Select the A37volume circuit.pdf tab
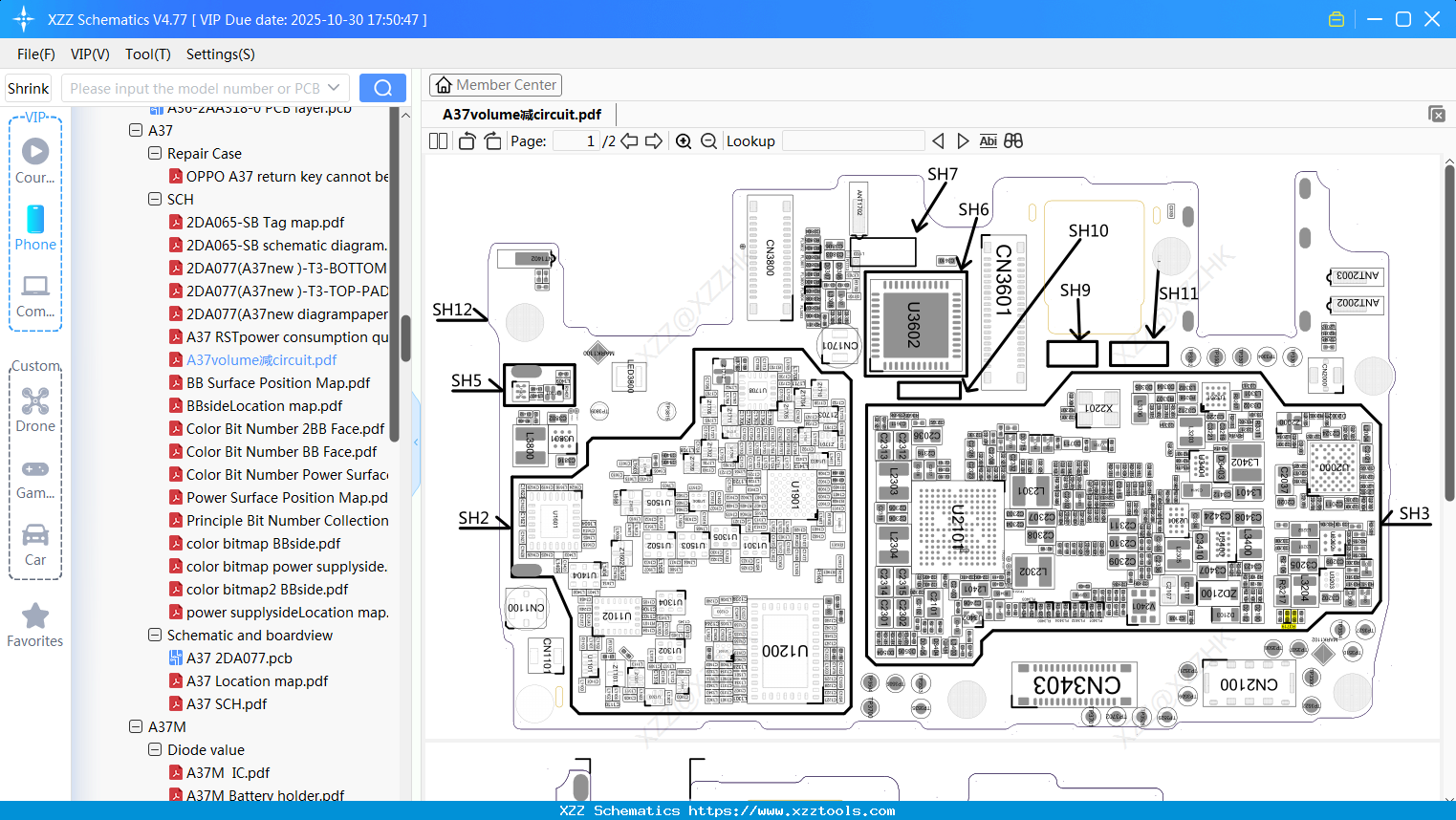This screenshot has width=1456, height=820. pyautogui.click(x=522, y=115)
